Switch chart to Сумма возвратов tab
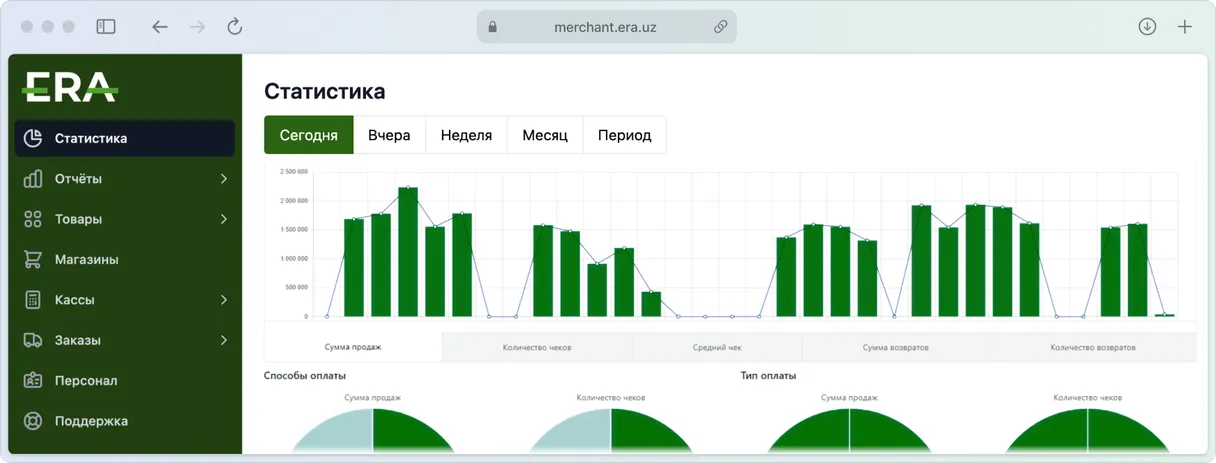 [896, 347]
